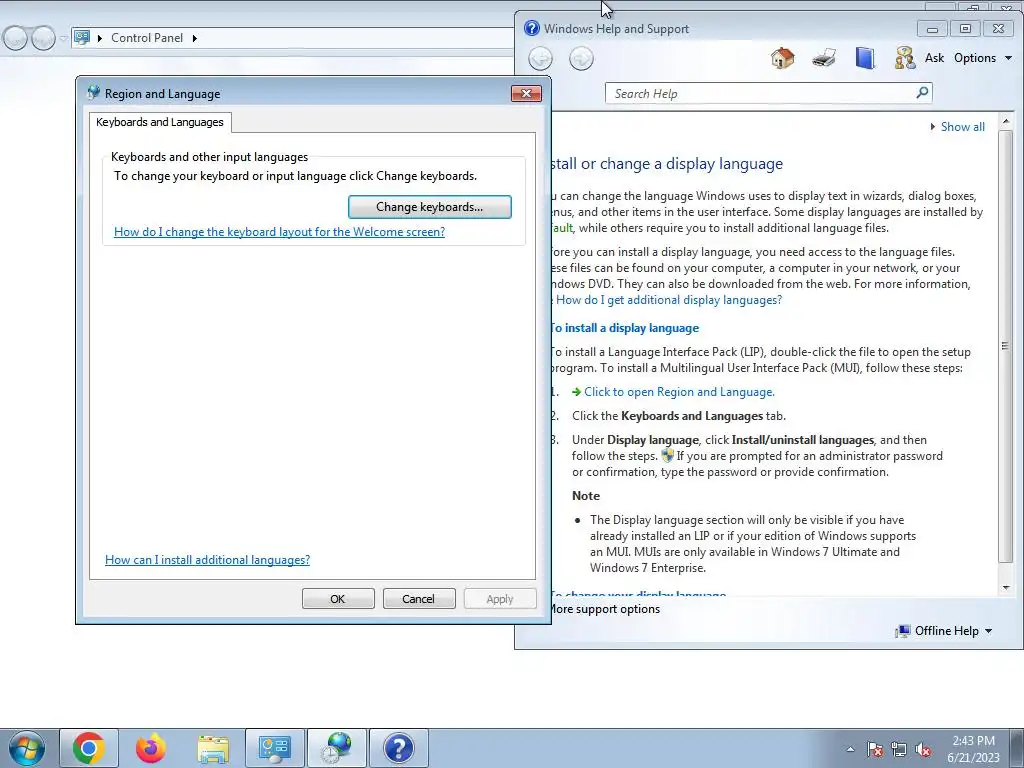Open muted volume tray icon
This screenshot has height=768, width=1024.
tap(923, 749)
